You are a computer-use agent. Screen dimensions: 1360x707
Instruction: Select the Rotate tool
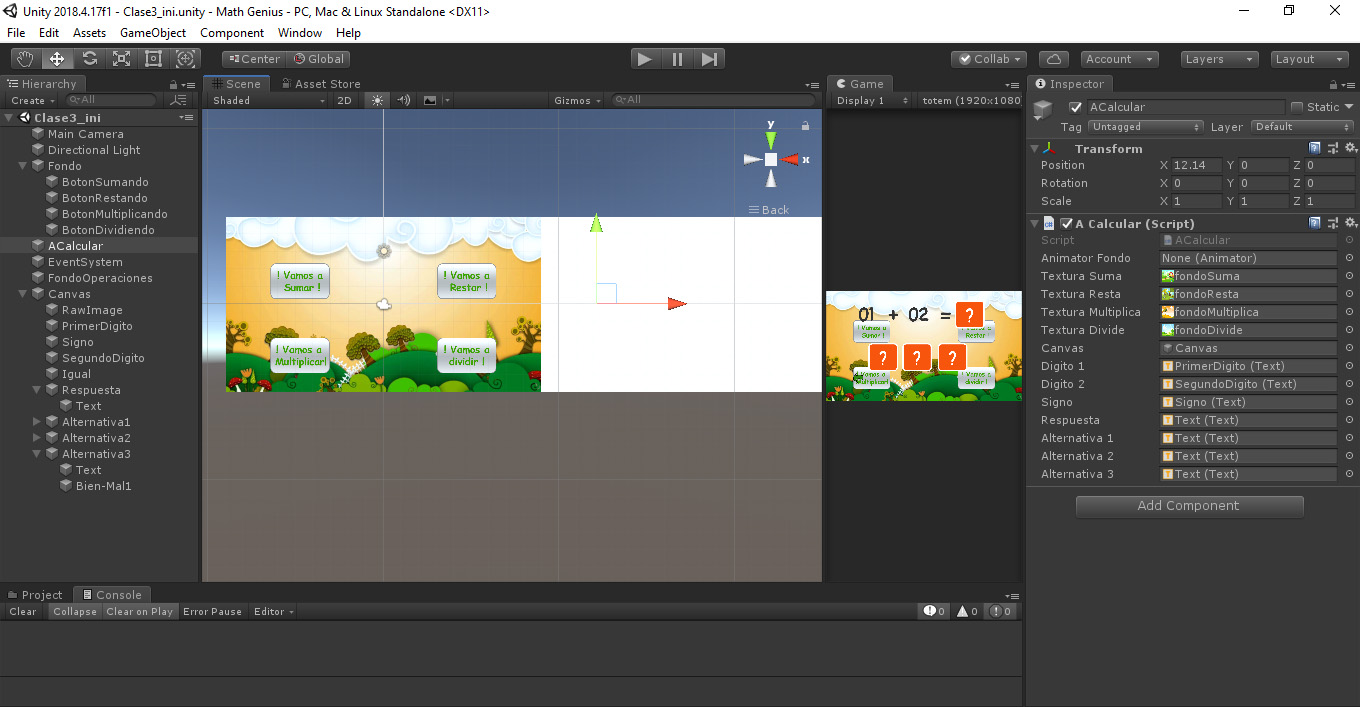(x=90, y=59)
